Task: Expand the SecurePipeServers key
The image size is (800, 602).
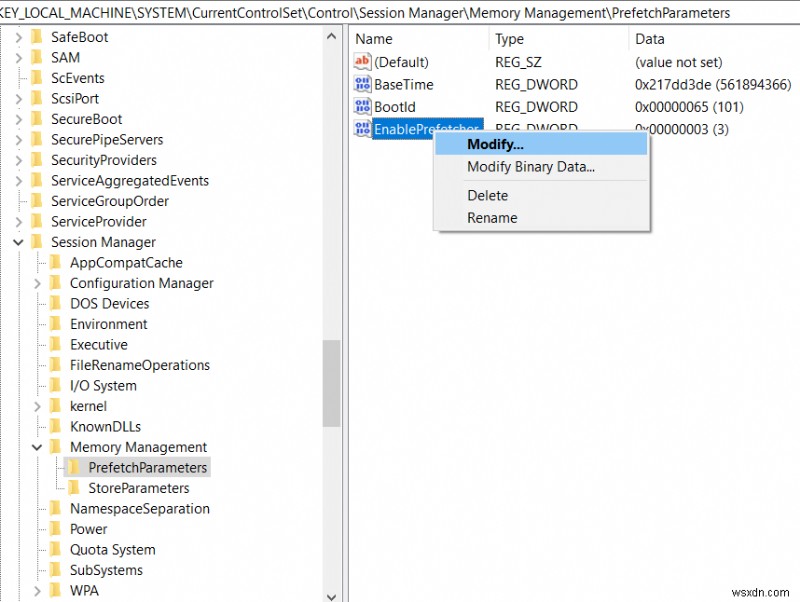Action: coord(18,139)
